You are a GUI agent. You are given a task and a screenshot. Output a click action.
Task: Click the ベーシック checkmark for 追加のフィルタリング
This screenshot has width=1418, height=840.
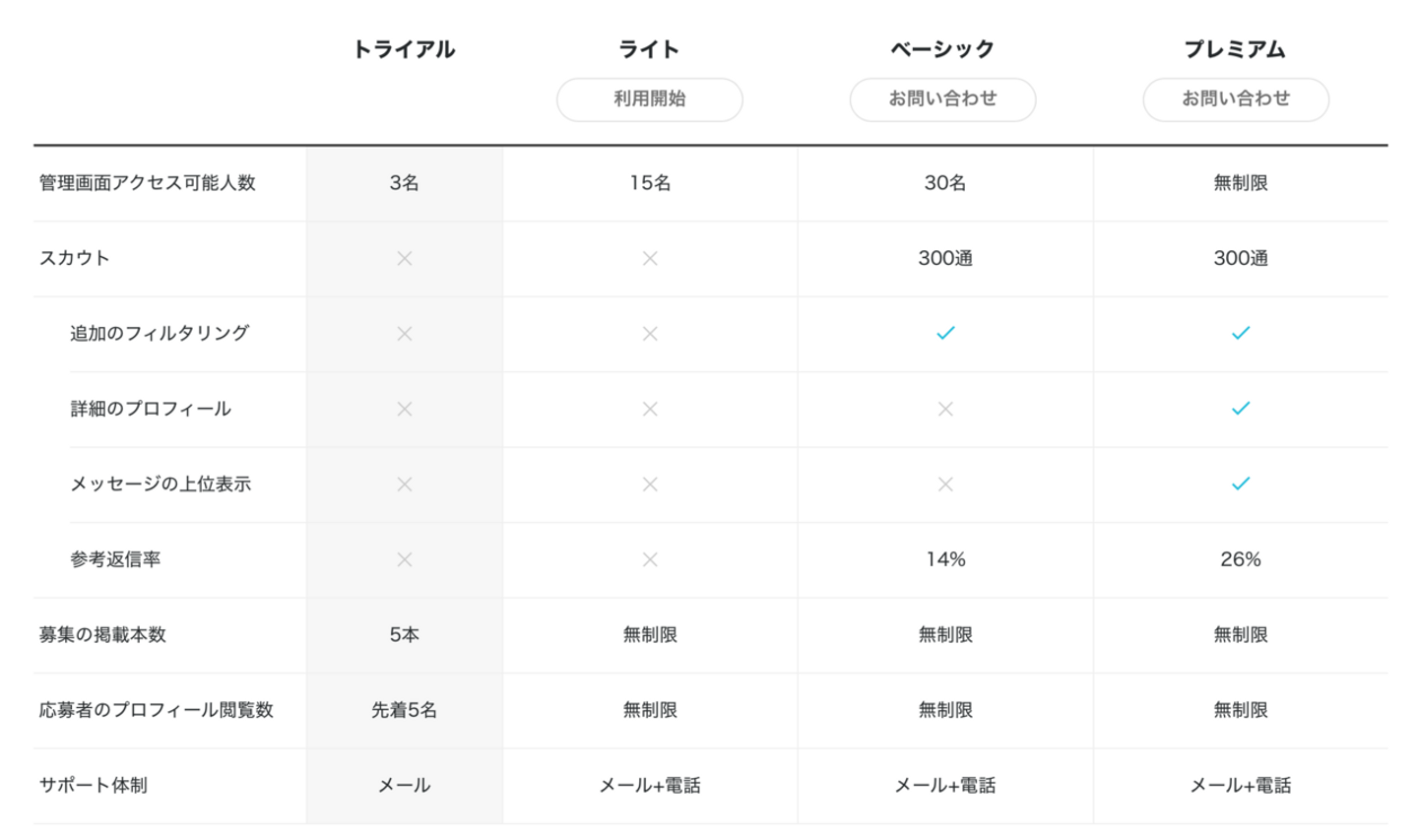coord(945,333)
